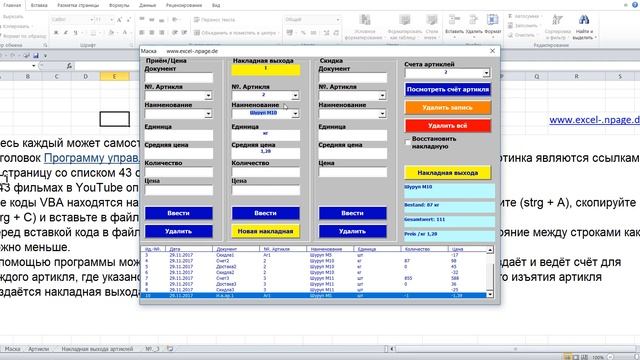Open Программу управ... hyperlink in worksheet text
640x360 pixels.
point(91,158)
